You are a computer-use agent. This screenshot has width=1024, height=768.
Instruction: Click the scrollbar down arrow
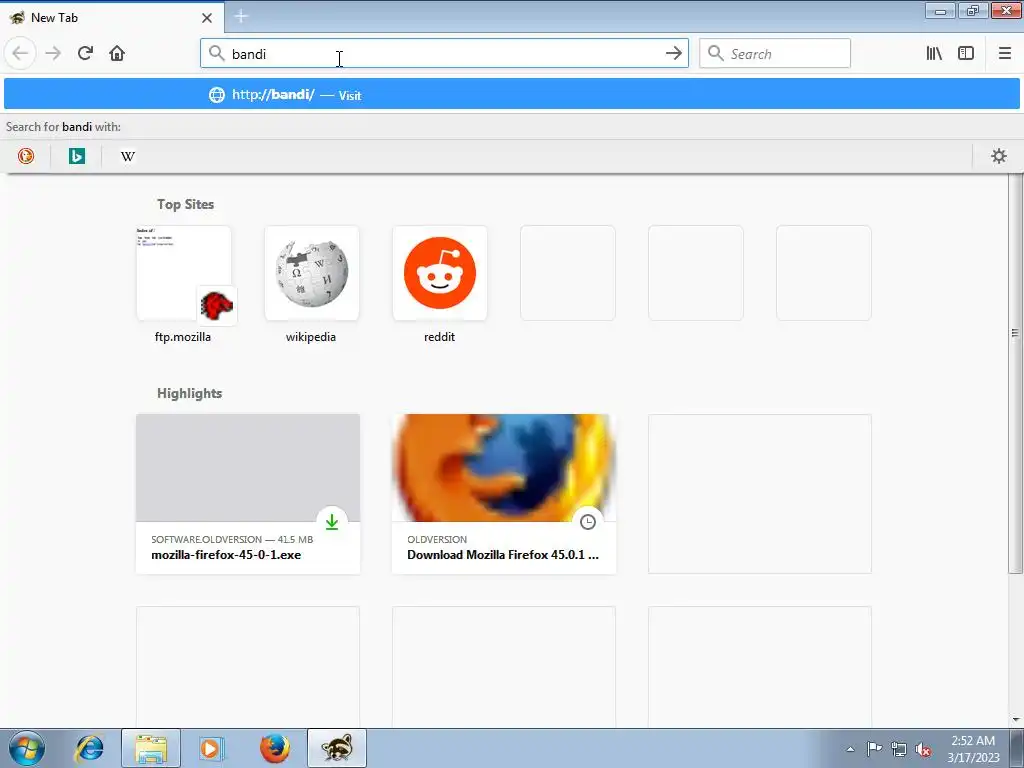point(1016,720)
